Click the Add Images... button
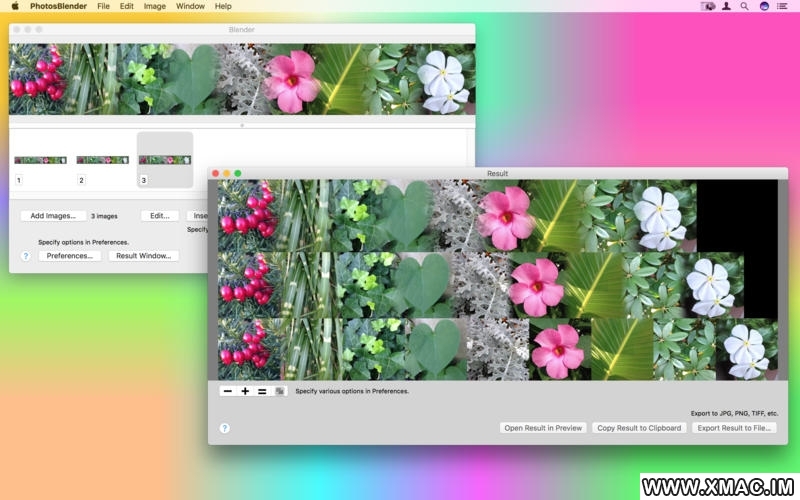This screenshot has width=800, height=500. point(53,216)
